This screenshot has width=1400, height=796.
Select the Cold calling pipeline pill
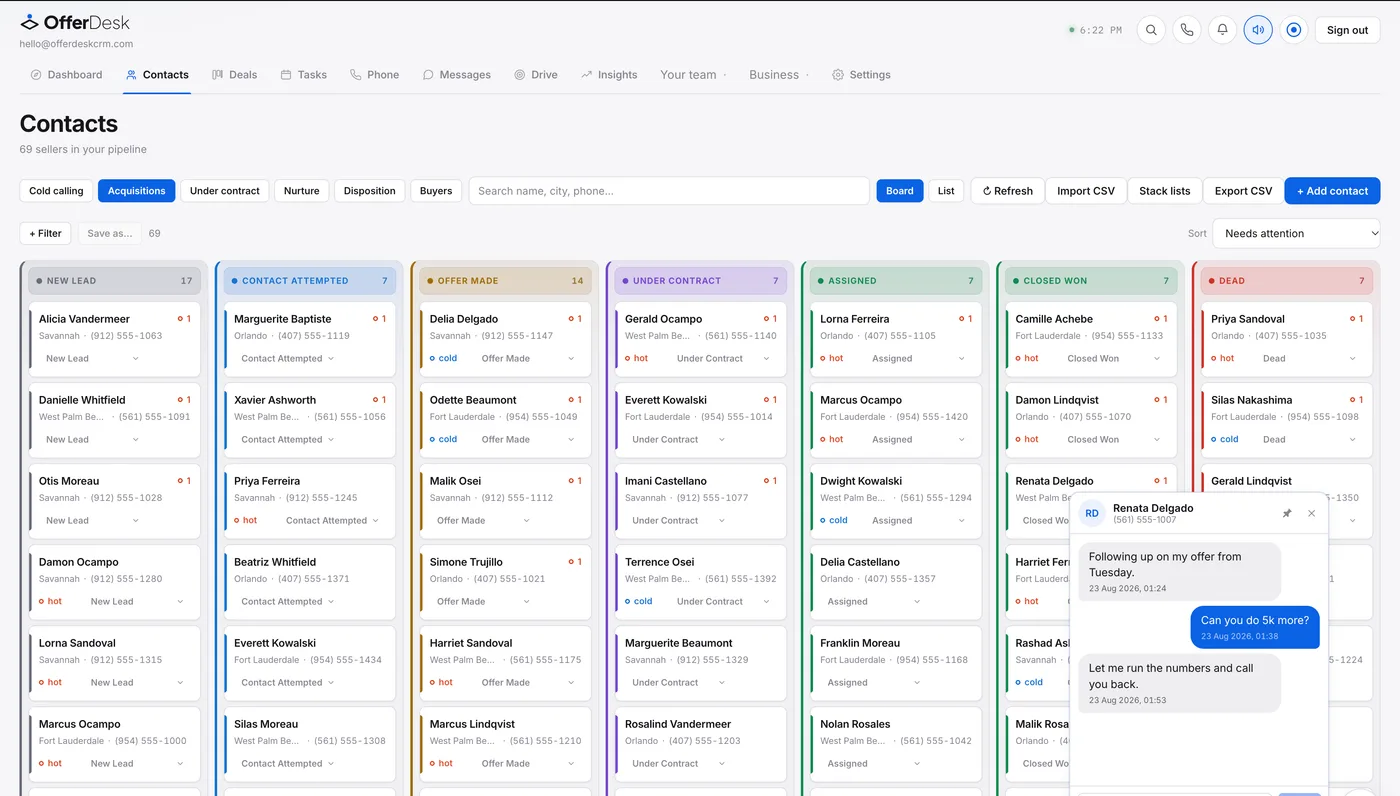coord(56,191)
